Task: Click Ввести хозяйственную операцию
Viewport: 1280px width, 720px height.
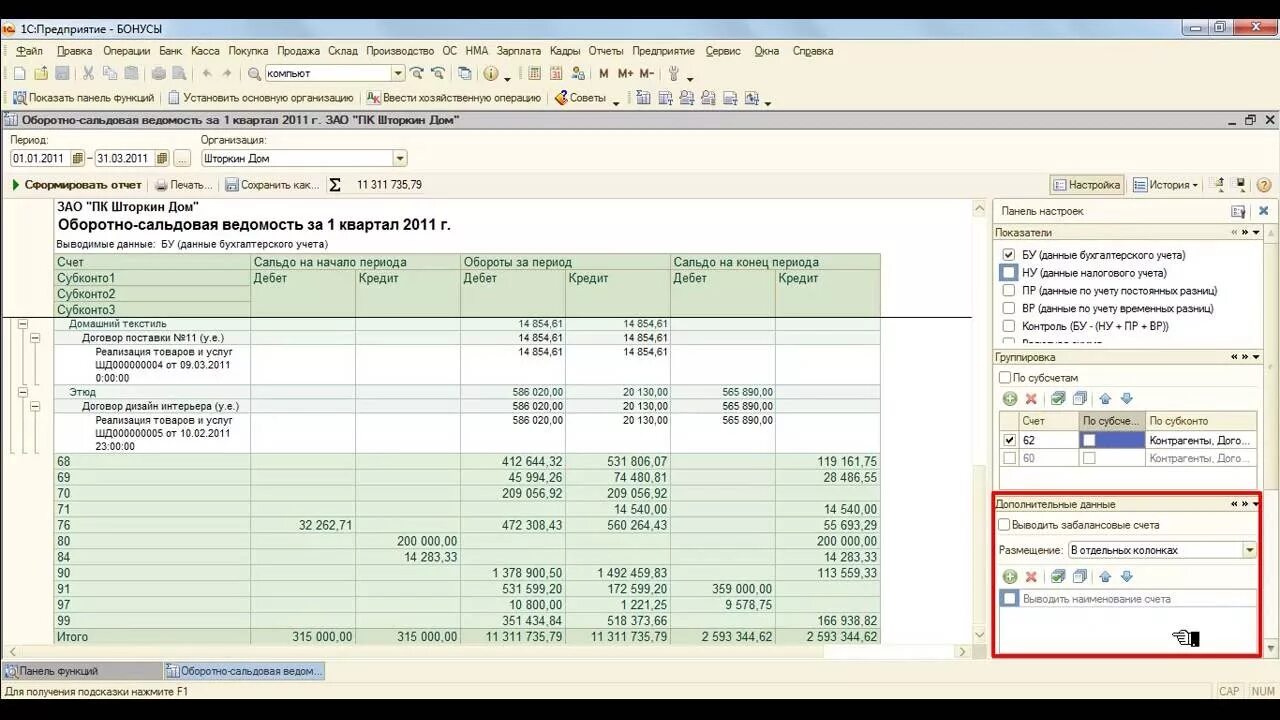Action: click(454, 98)
